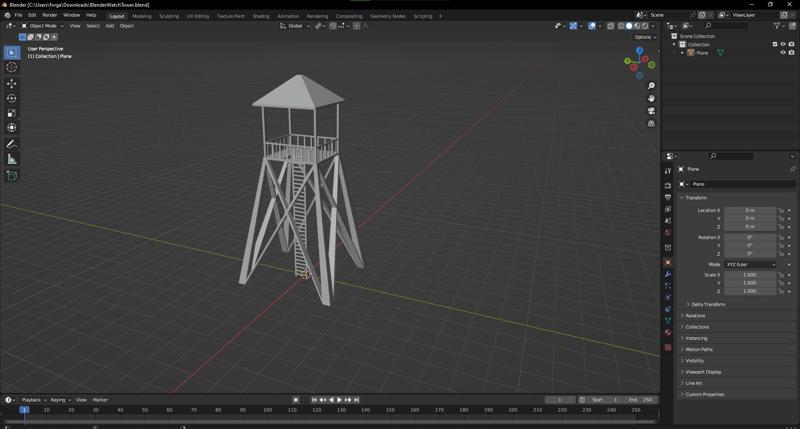This screenshot has width=800, height=429.
Task: Switch perspective/orthographic grid icon
Action: pyautogui.click(x=651, y=123)
